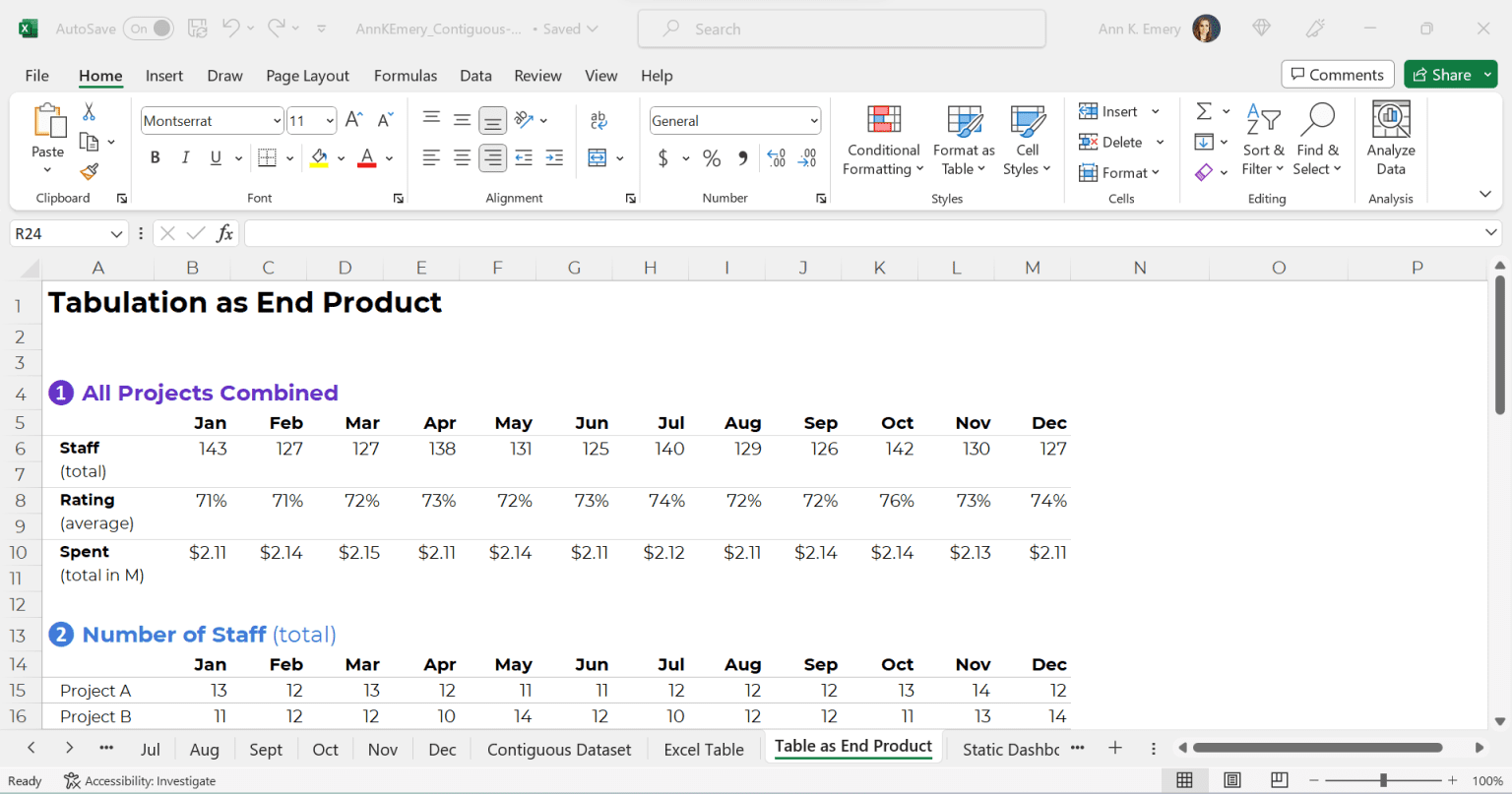Click the Comma Style icon
This screenshot has height=794, width=1512.
point(741,157)
